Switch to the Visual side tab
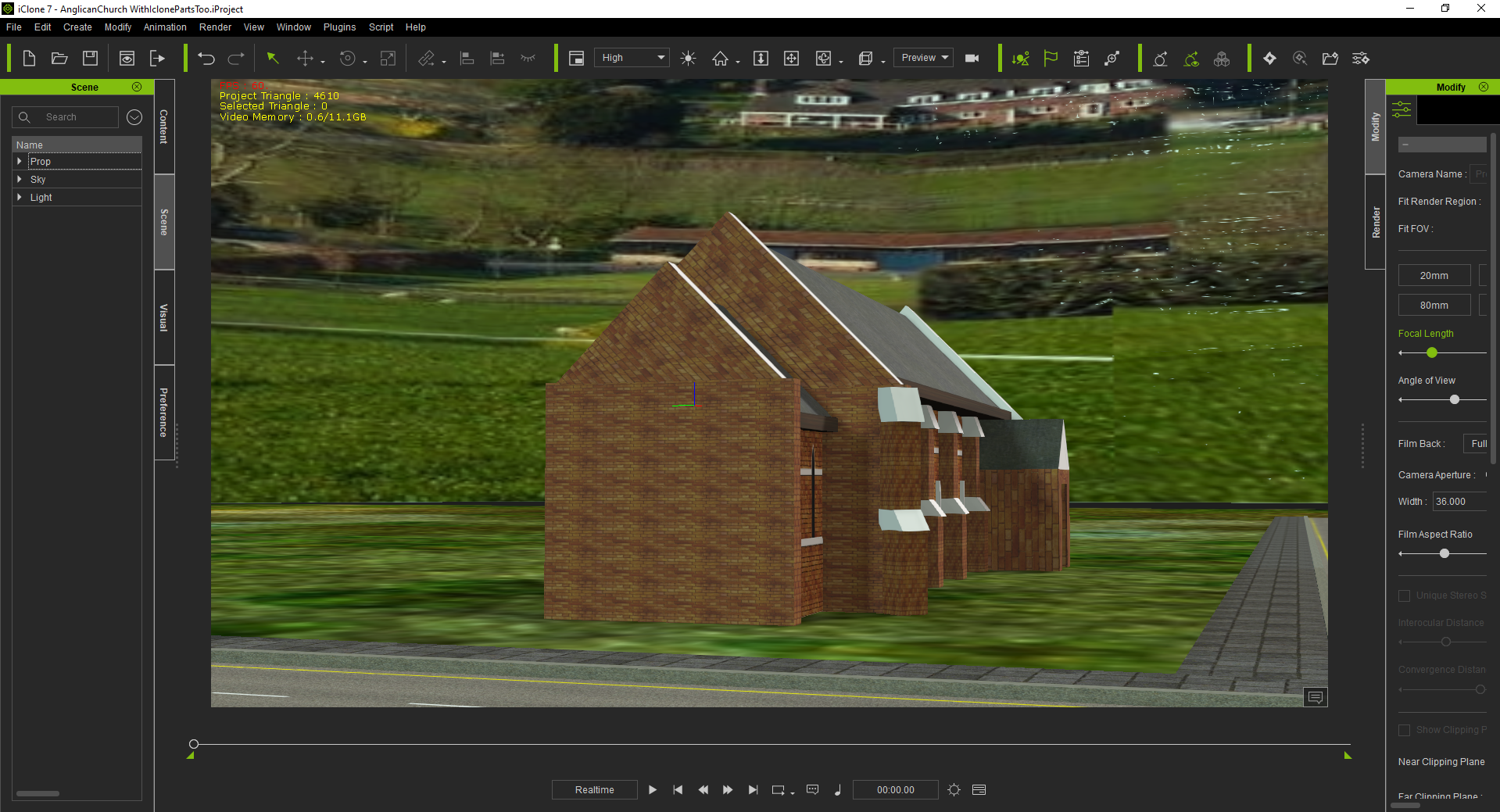Viewport: 1500px width, 812px height. coord(164,317)
